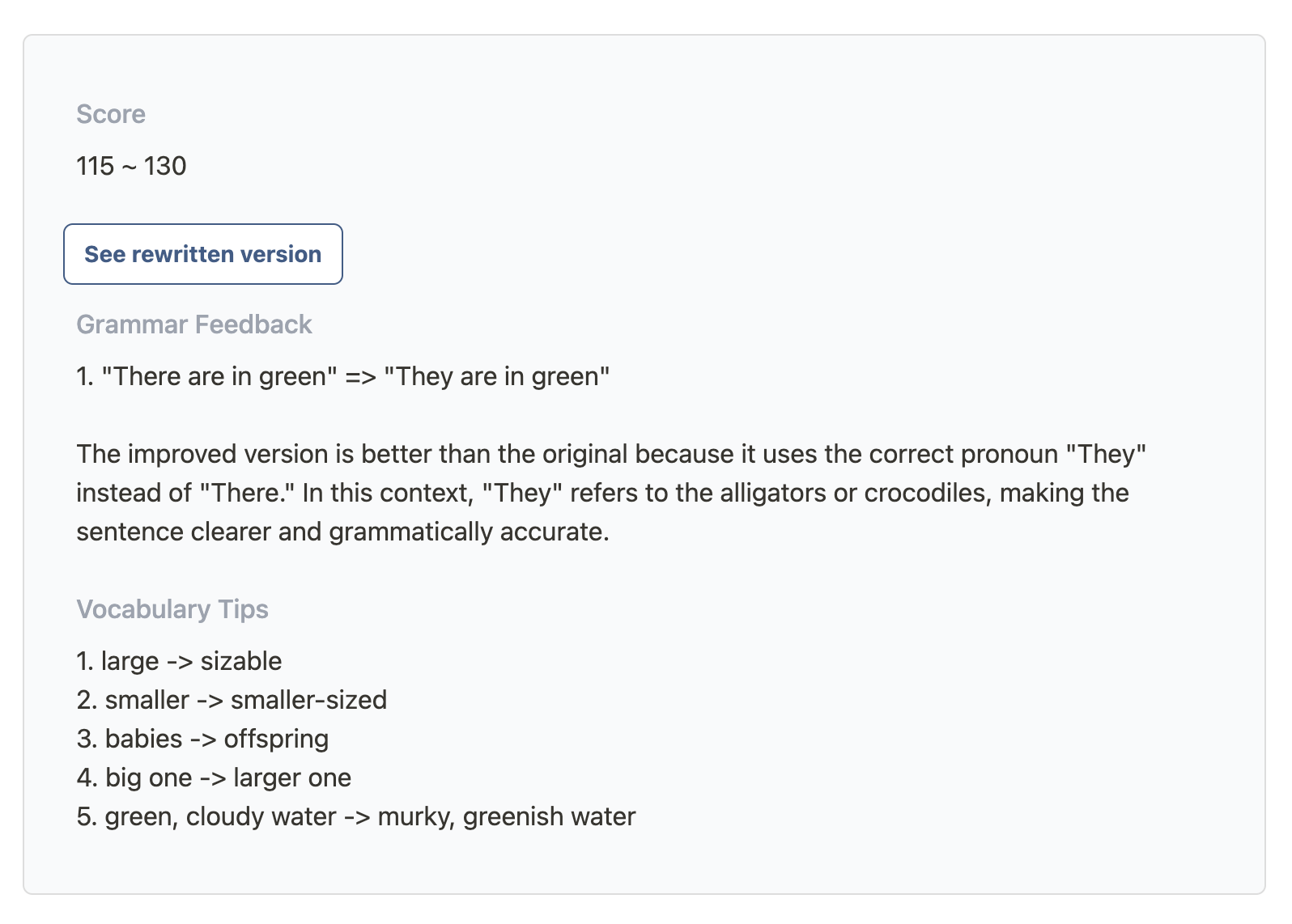This screenshot has height=924, width=1292.
Task: Click the phrase "smaller-sized" in tip two
Action: (x=308, y=700)
